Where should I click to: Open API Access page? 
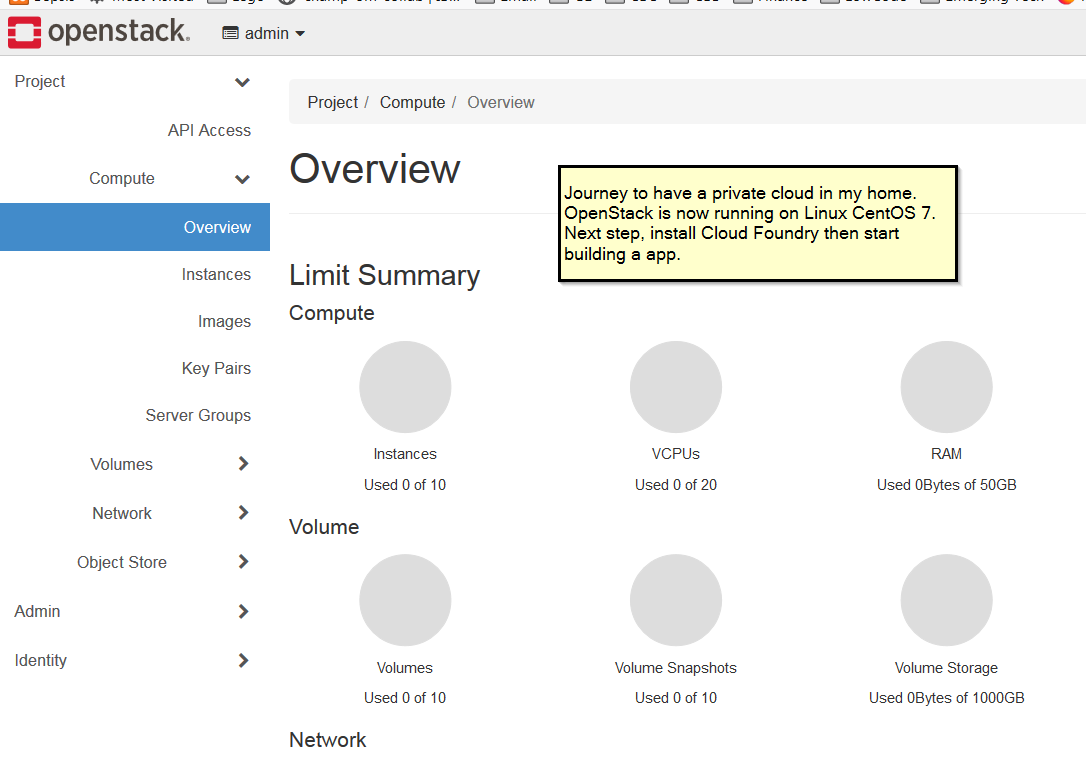209,130
